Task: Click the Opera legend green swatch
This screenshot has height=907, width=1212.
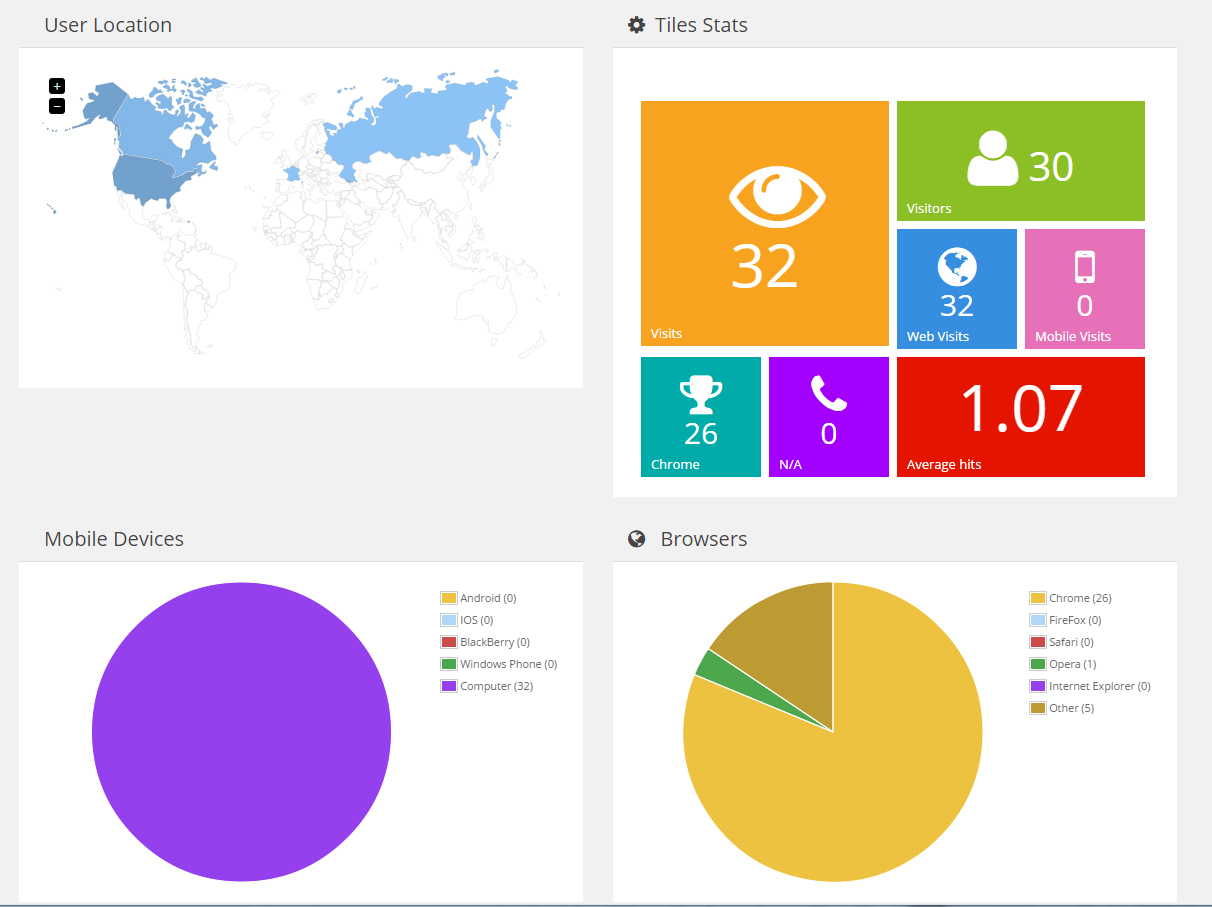Action: 1037,664
